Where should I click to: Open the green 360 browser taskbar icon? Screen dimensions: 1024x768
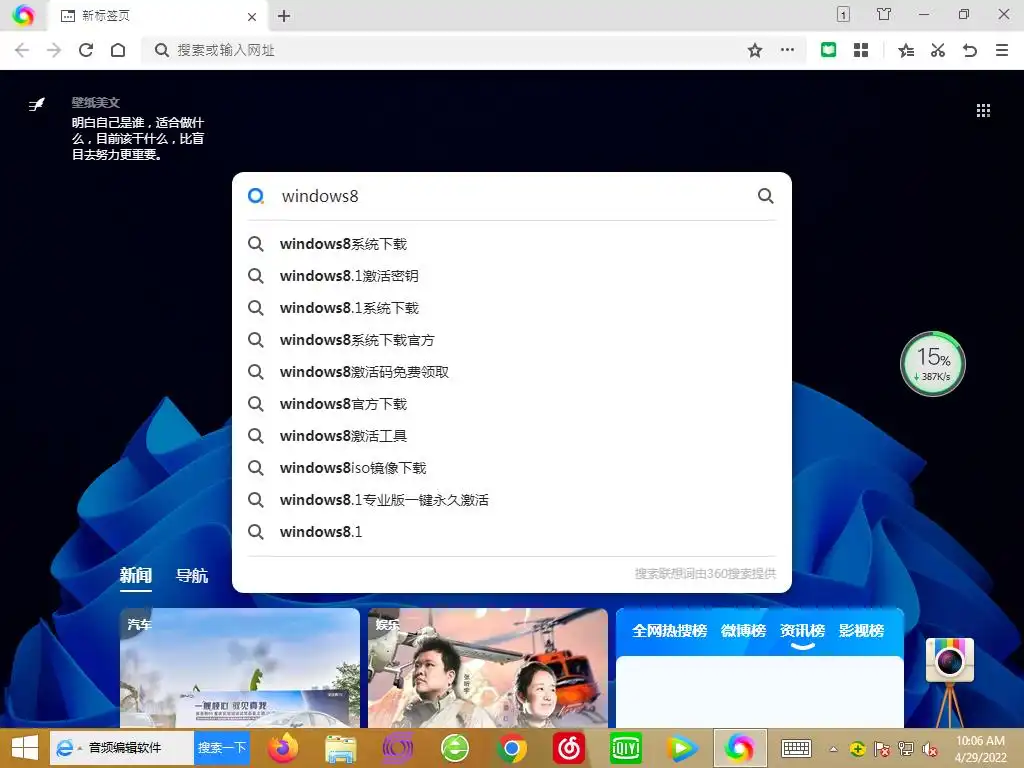click(455, 748)
